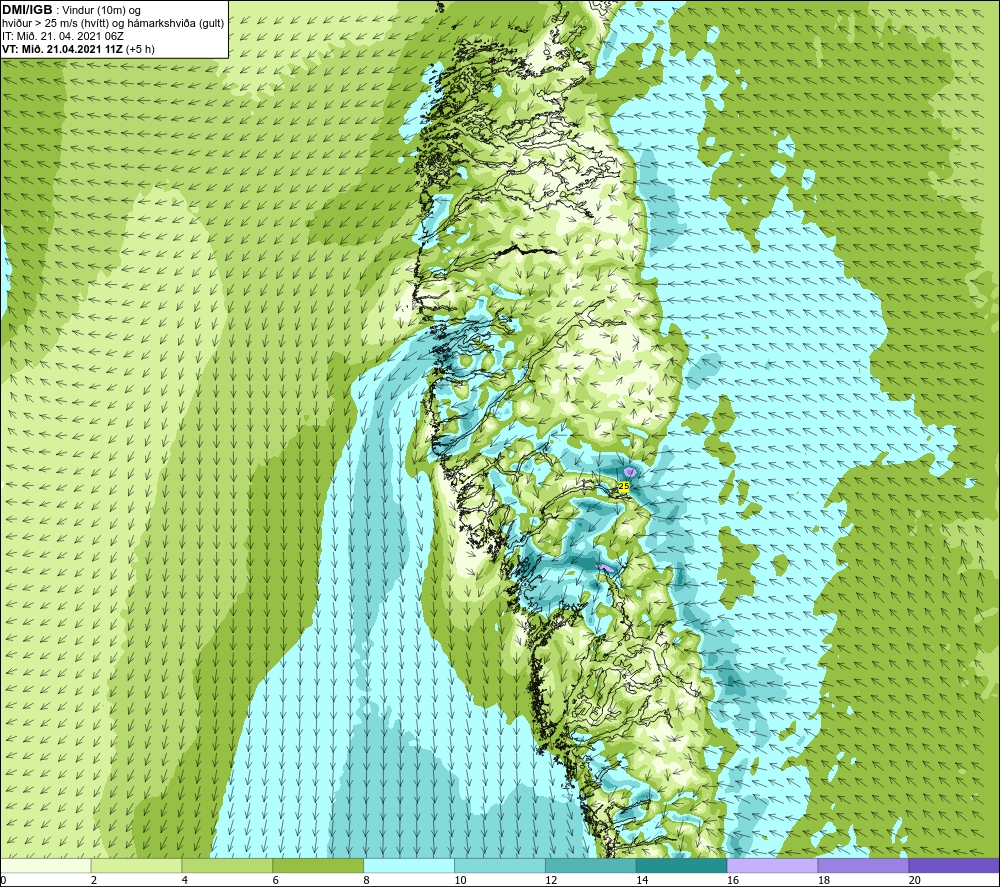Screen dimensions: 1000x887
Task: Select the 2–4 m/s legend color swatch
Action: click(x=136, y=866)
